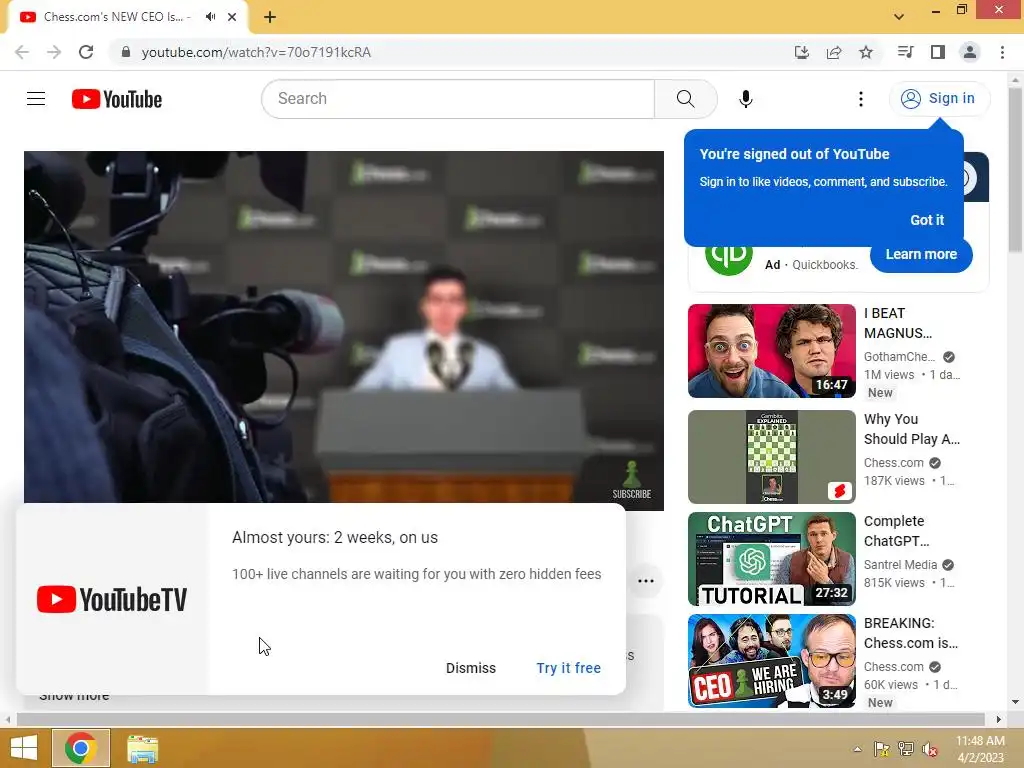Click the vertical page scrollbar thumb
This screenshot has height=768, width=1024.
click(x=1015, y=170)
